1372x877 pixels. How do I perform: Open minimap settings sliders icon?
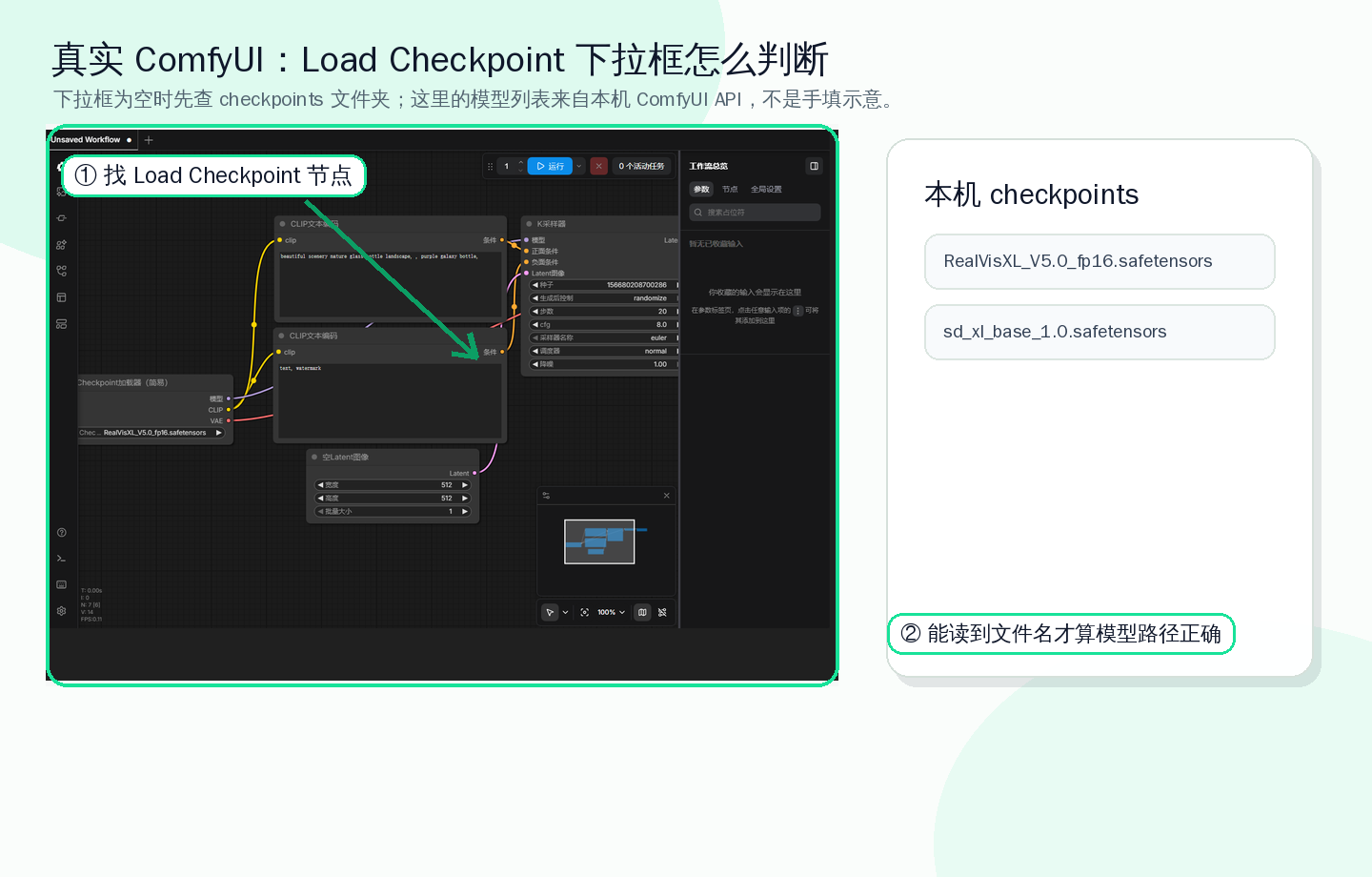coord(546,496)
